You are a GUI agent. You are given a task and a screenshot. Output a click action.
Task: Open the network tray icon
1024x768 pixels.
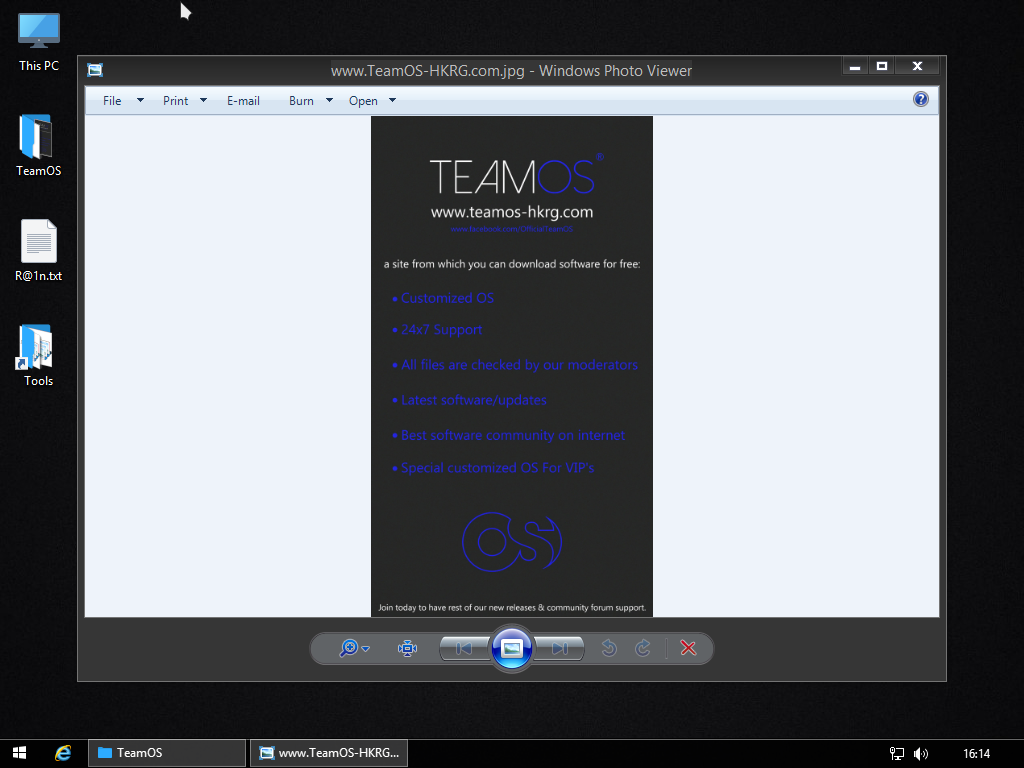pyautogui.click(x=897, y=754)
